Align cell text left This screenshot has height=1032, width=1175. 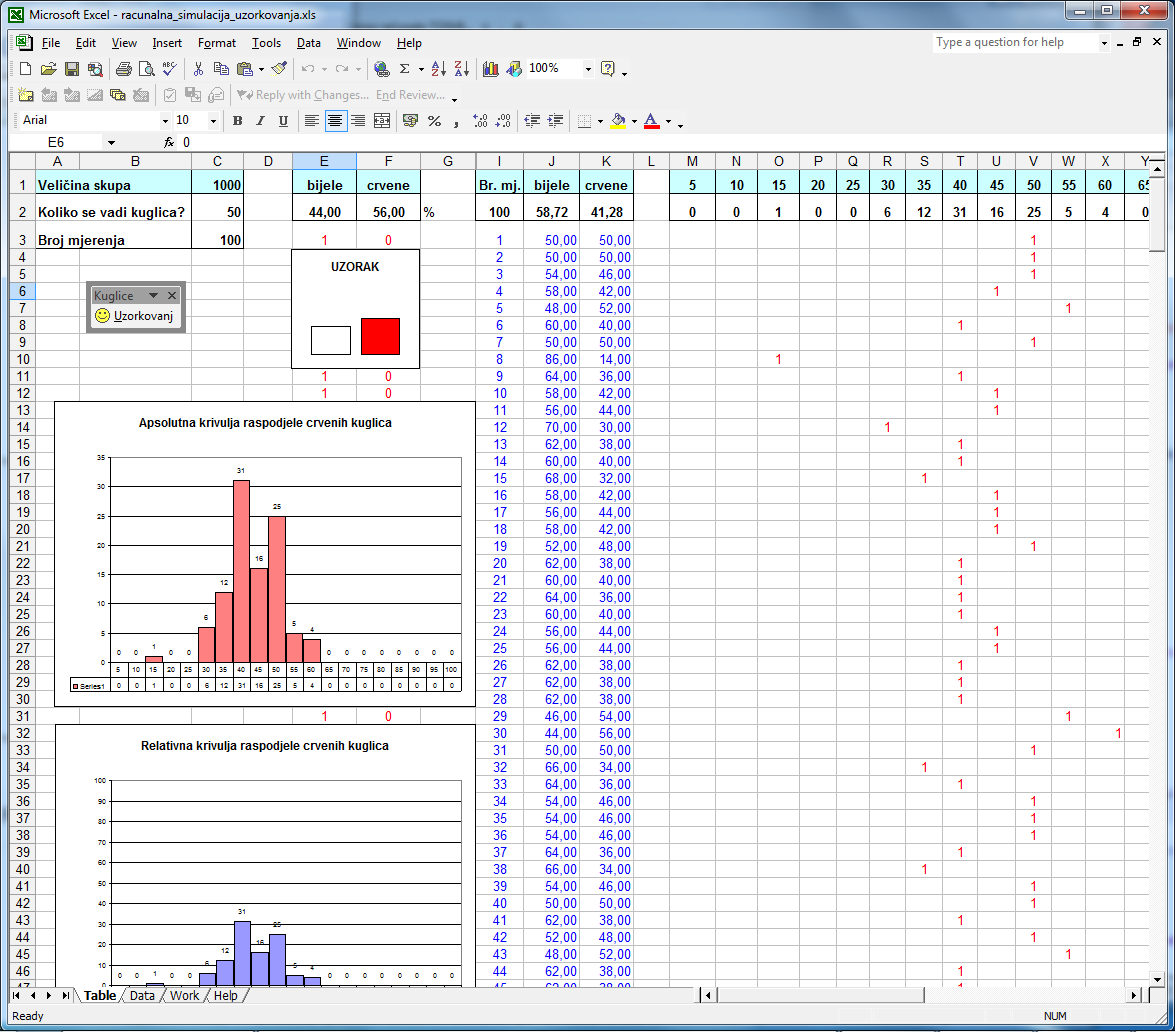coord(312,121)
